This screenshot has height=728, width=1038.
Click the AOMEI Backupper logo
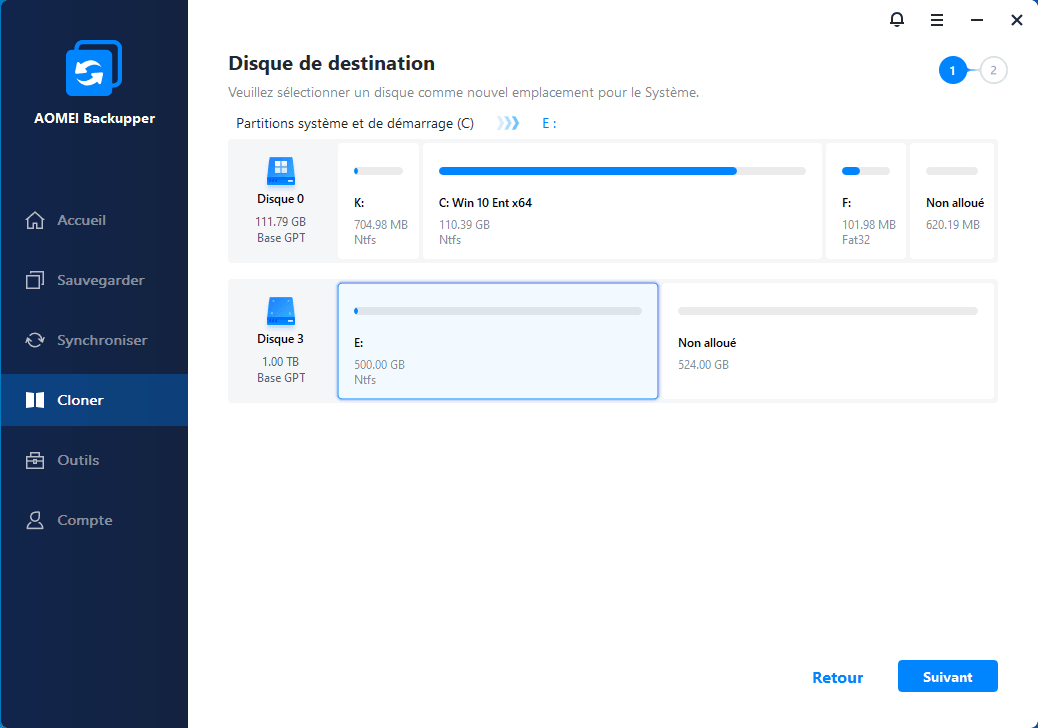point(94,68)
